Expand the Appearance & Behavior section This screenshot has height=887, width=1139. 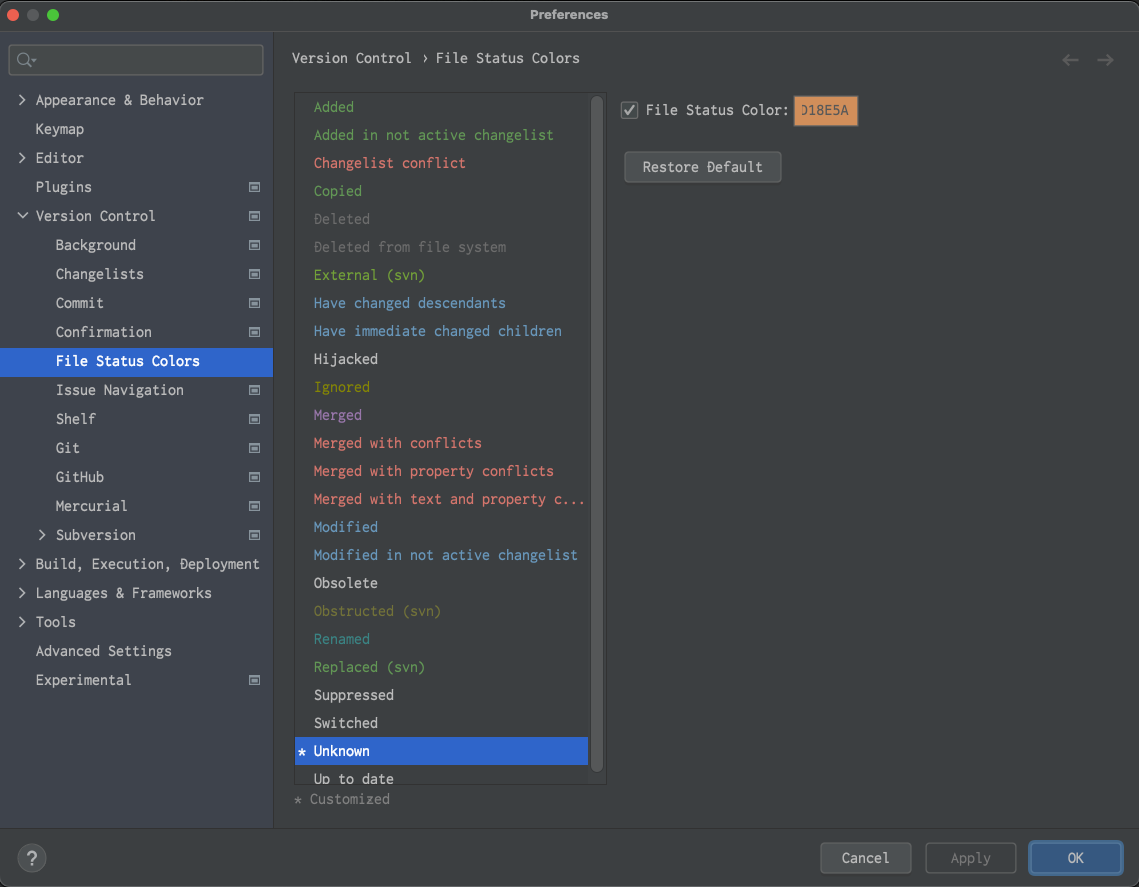tap(22, 100)
